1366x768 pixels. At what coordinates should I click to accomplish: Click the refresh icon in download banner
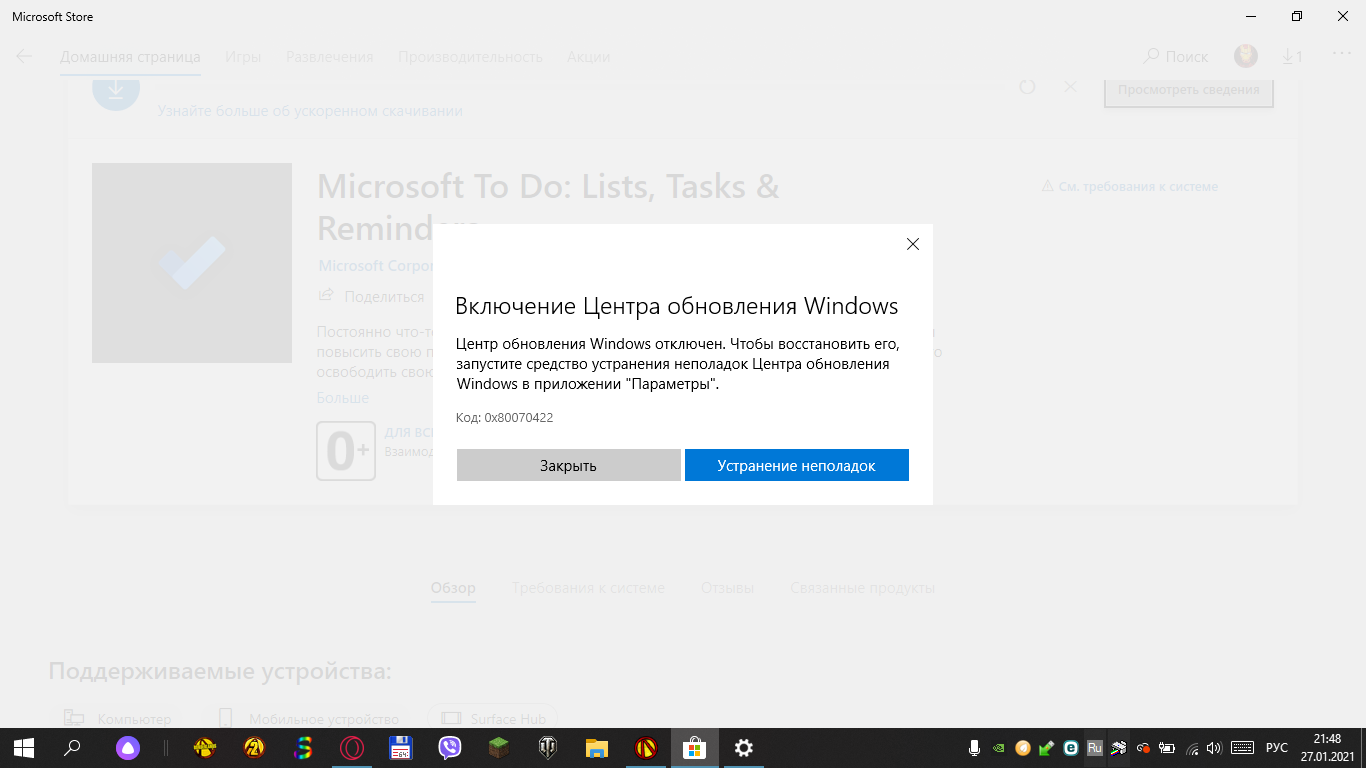pos(1027,87)
